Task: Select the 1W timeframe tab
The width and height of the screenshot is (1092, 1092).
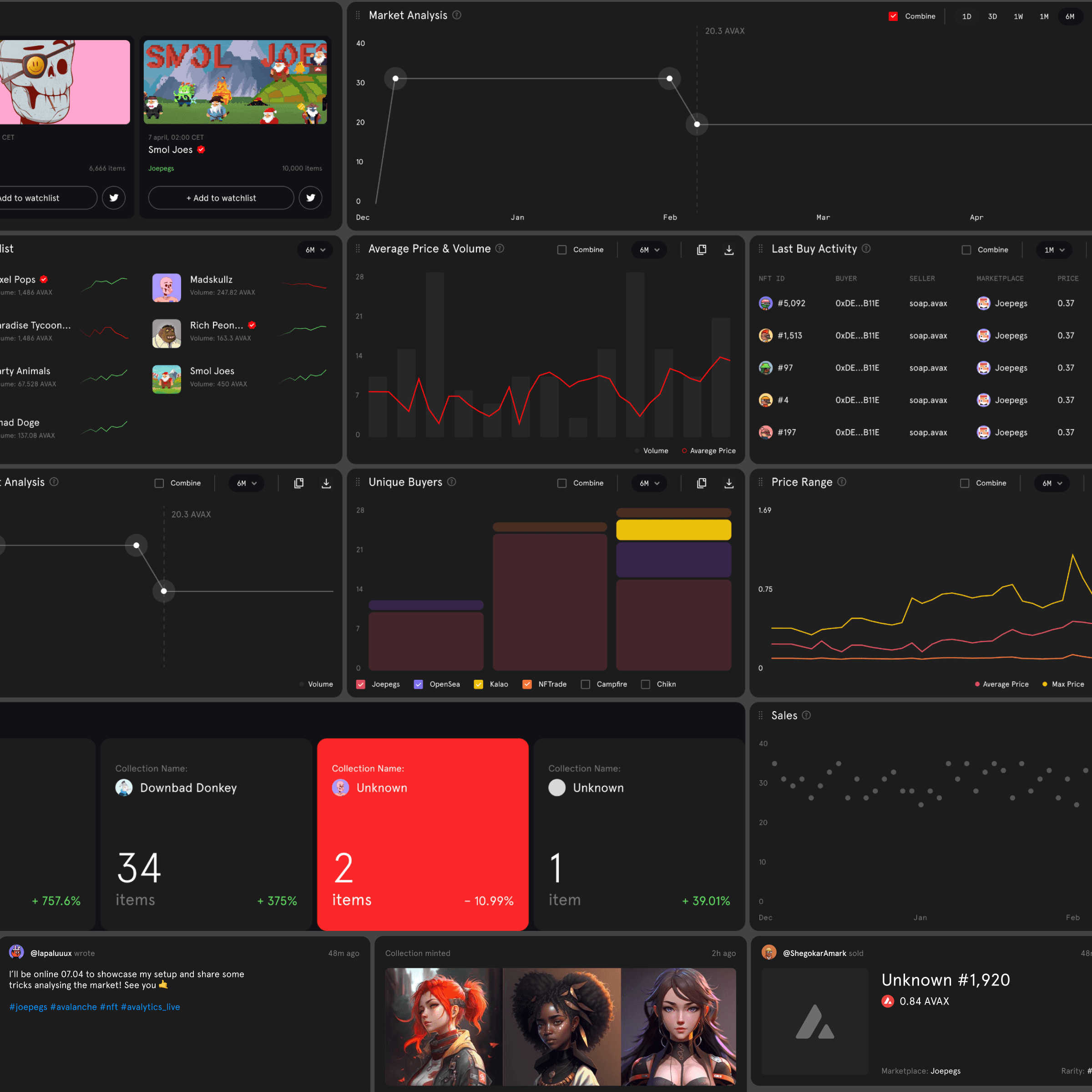Action: pyautogui.click(x=1018, y=16)
